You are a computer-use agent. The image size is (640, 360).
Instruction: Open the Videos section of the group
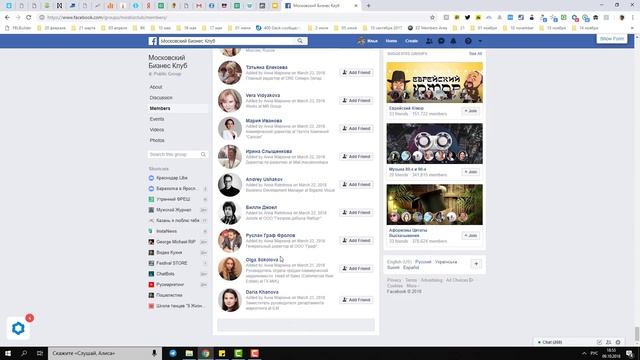[157, 129]
